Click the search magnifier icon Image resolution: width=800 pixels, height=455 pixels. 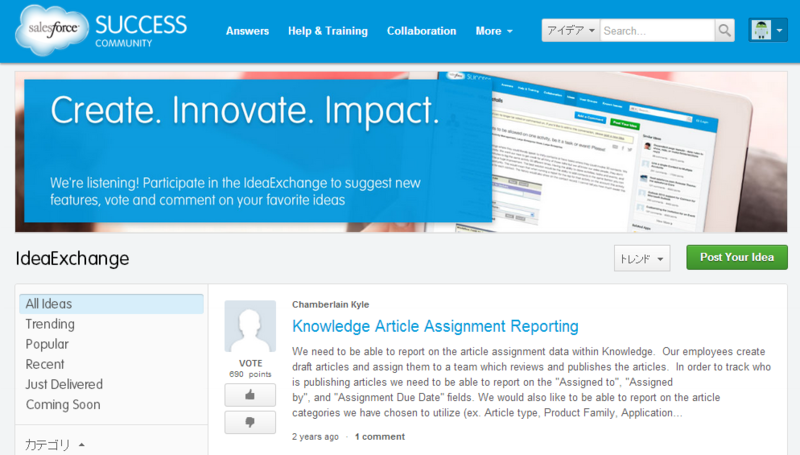click(x=724, y=31)
